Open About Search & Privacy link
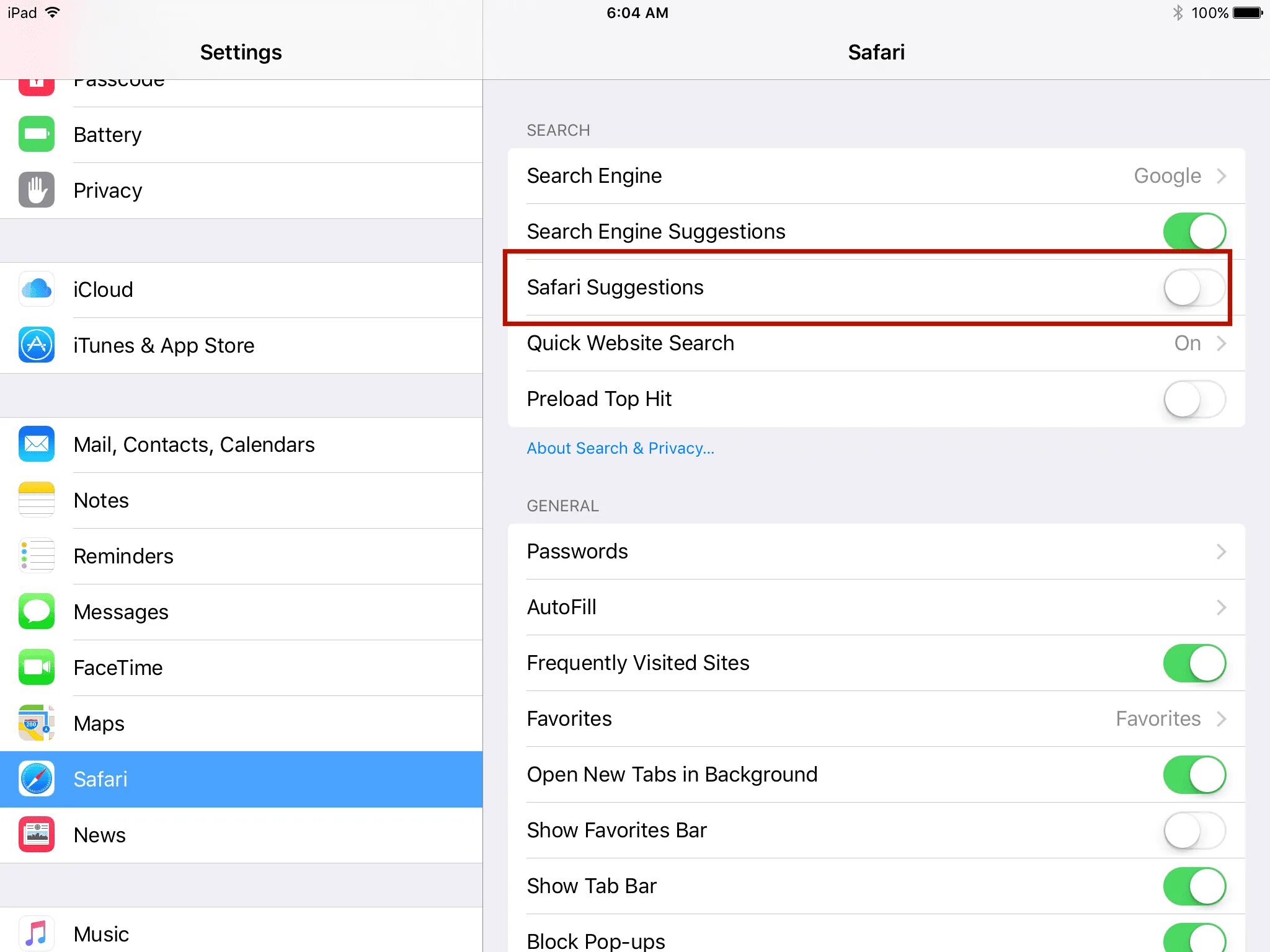Viewport: 1270px width, 952px height. [x=620, y=448]
